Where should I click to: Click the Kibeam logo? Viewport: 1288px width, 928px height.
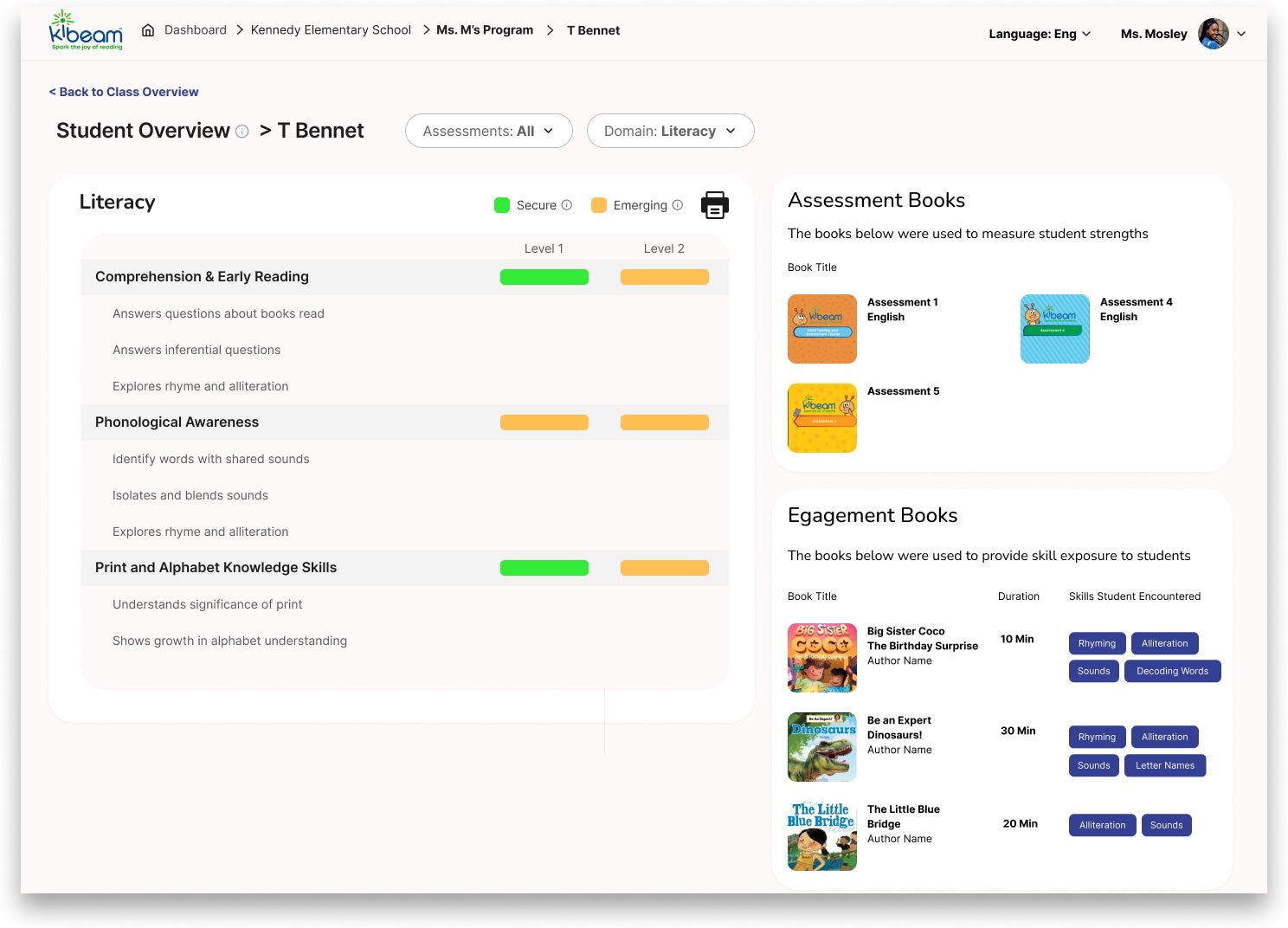[x=86, y=30]
